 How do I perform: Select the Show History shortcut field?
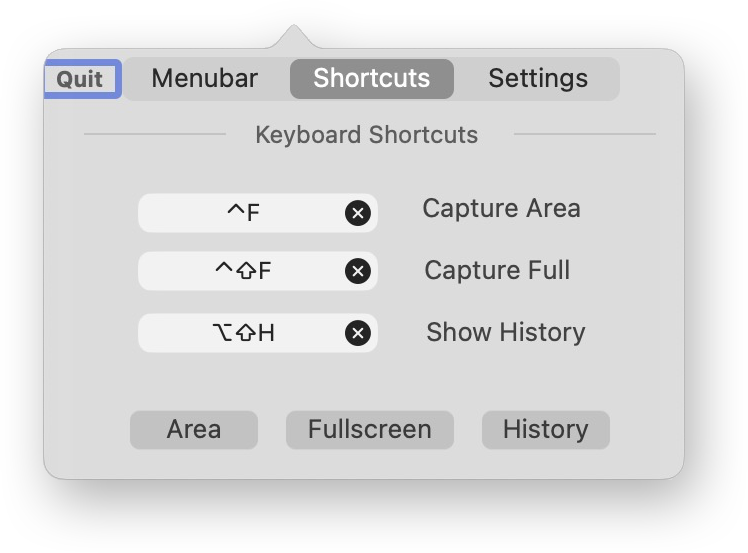pos(243,333)
